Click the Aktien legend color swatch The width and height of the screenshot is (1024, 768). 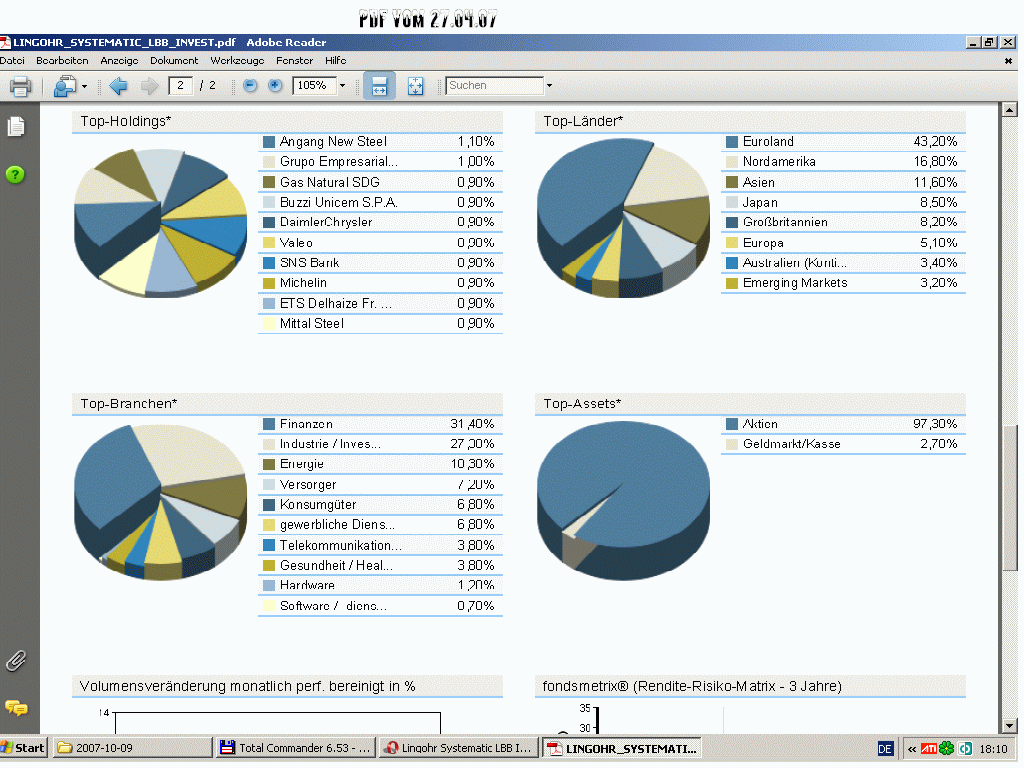point(731,424)
